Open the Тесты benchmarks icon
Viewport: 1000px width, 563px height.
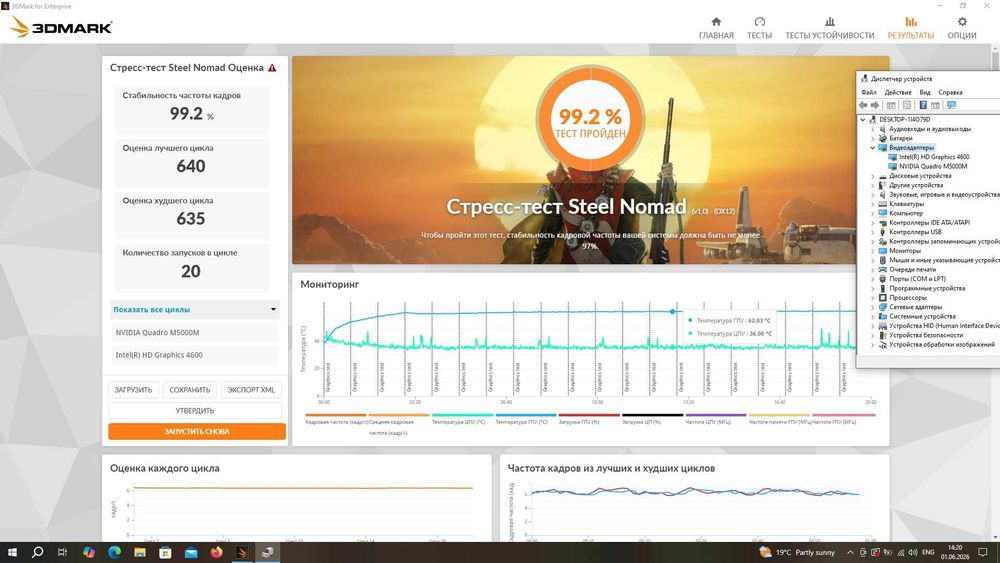[760, 22]
